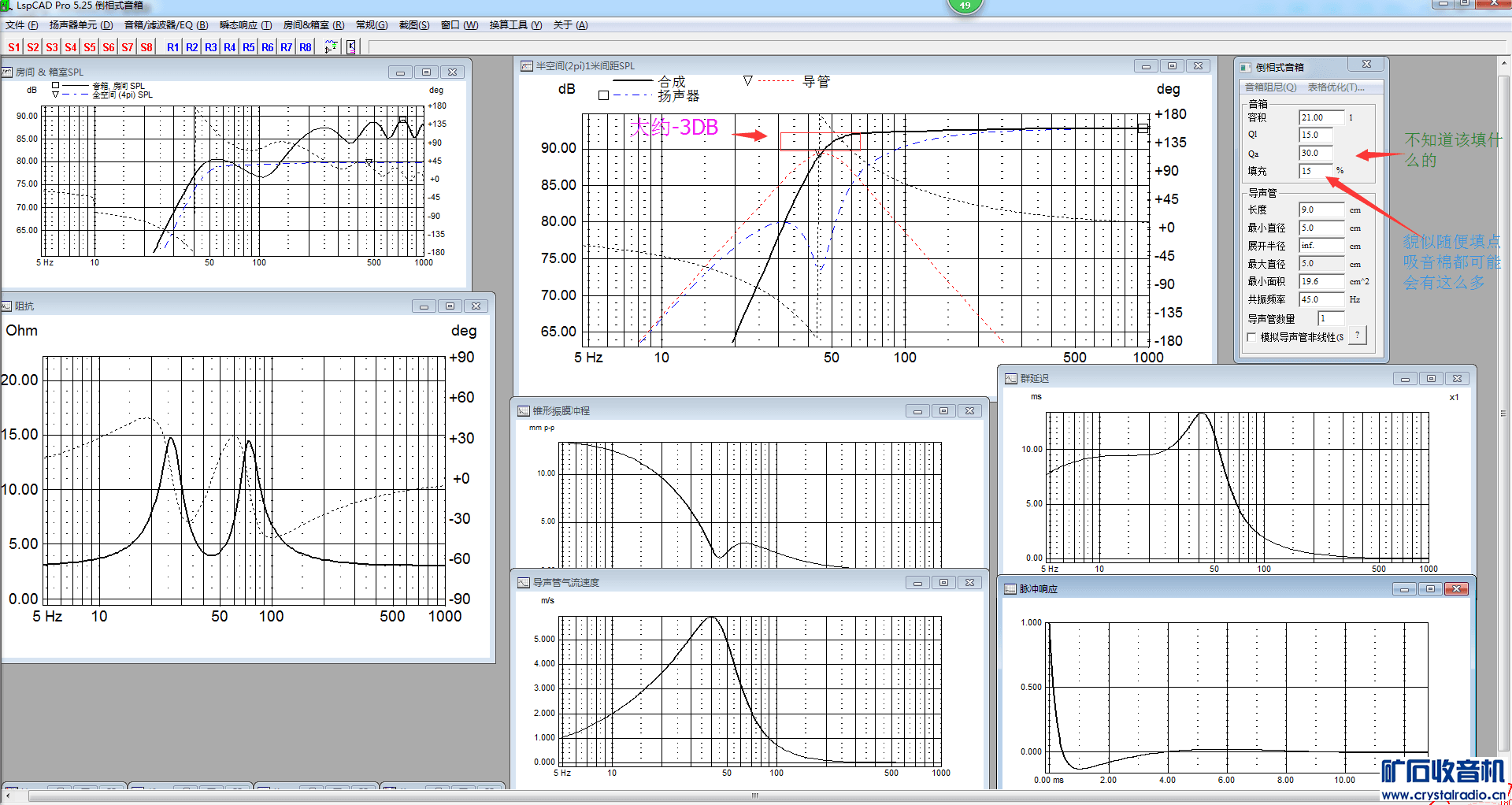Maximize the 半空间(2pi) SPL window

[x=1172, y=66]
